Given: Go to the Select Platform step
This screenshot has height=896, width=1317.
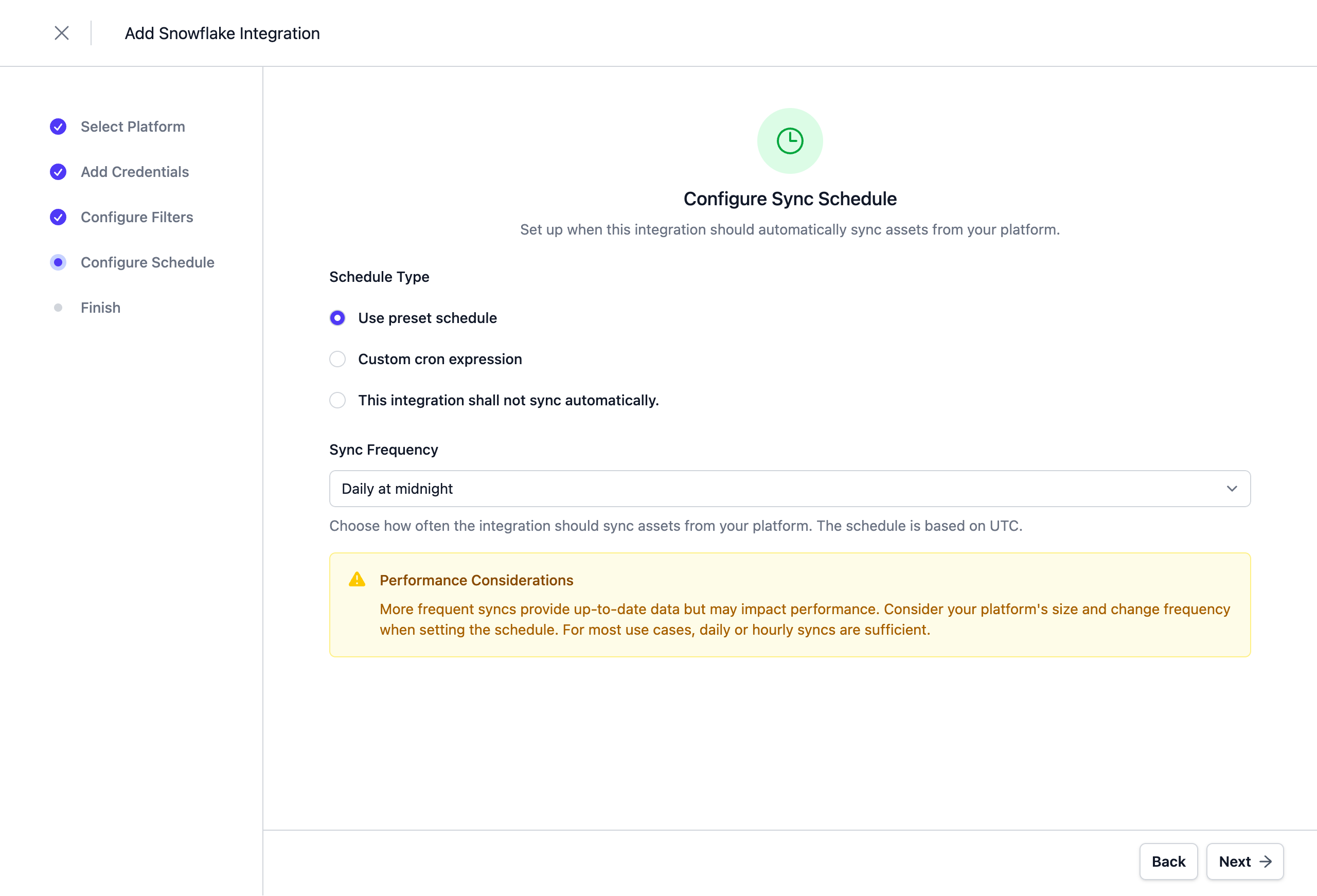Looking at the screenshot, I should click(x=133, y=127).
